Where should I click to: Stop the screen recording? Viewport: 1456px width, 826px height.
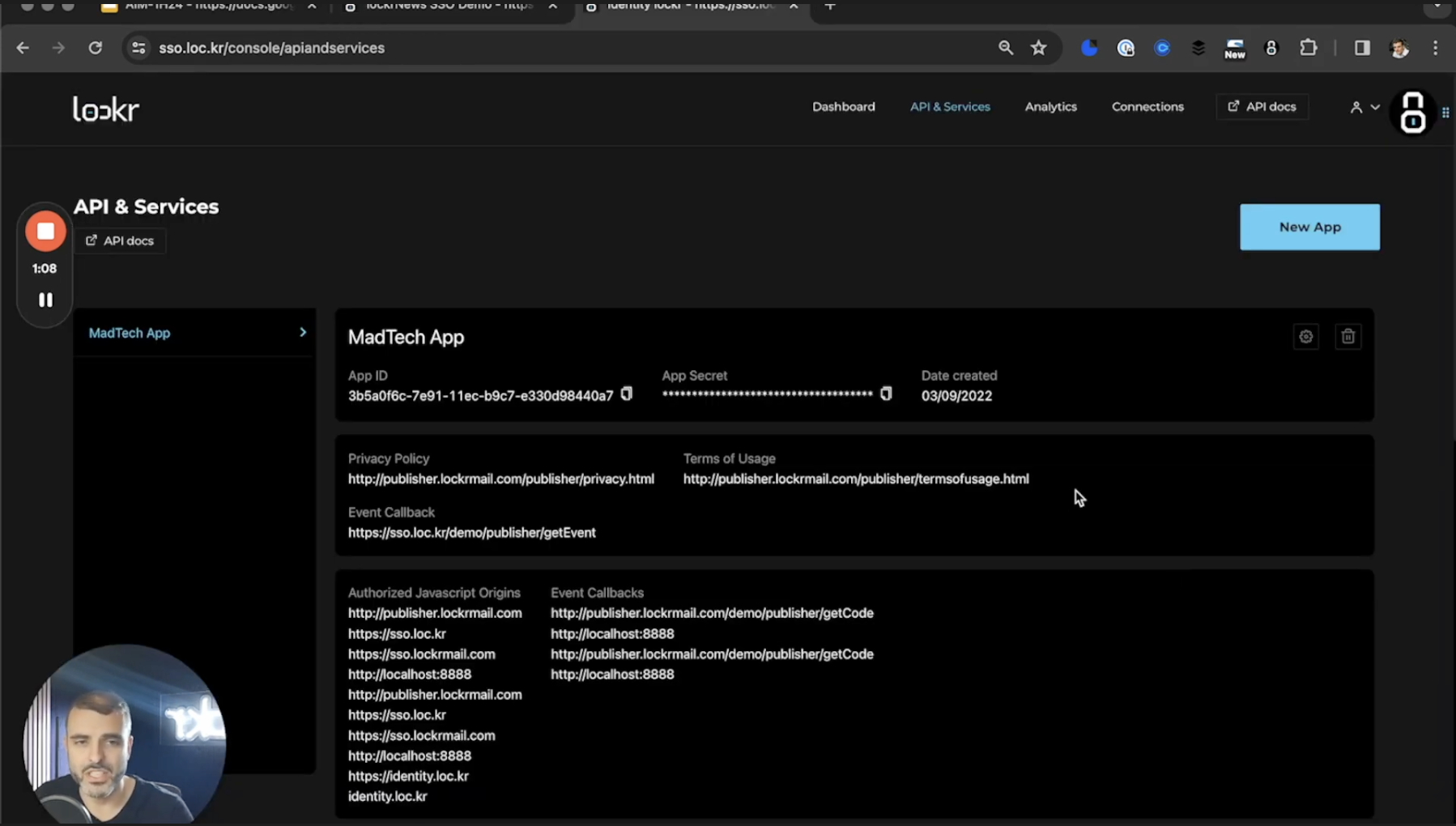(x=45, y=232)
